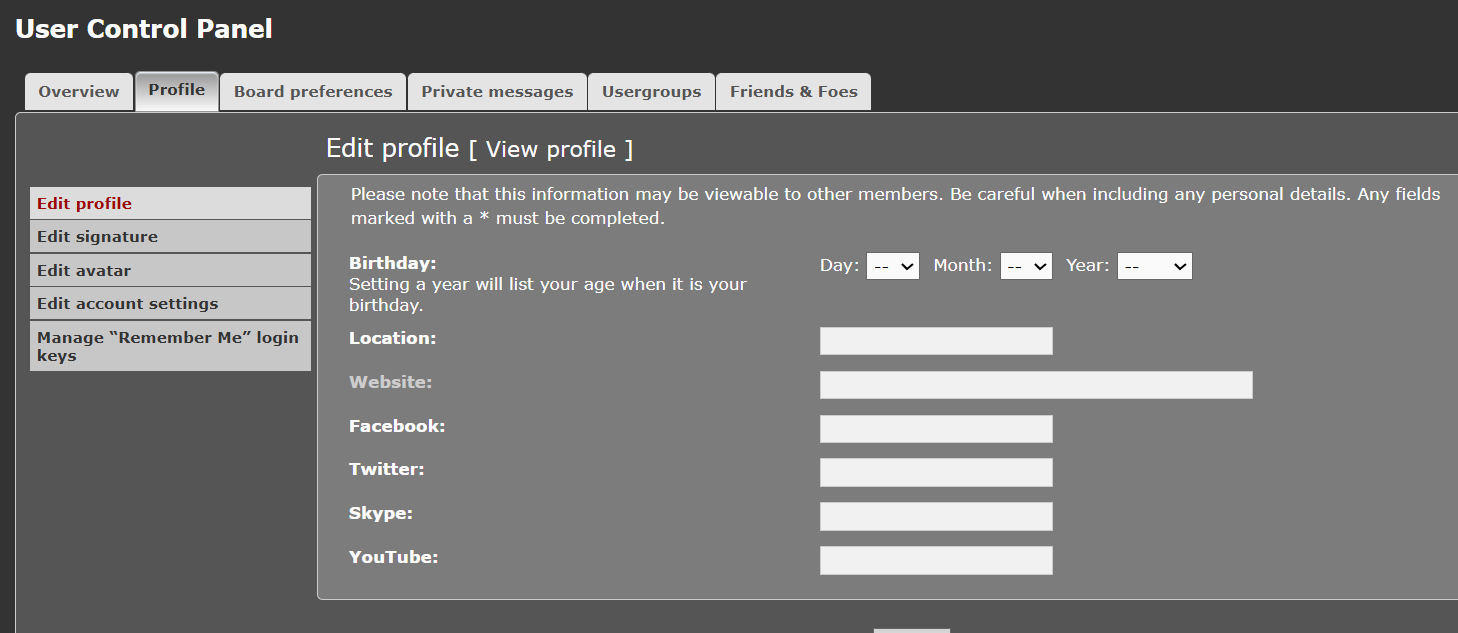Click the Twitter input field

click(x=936, y=472)
